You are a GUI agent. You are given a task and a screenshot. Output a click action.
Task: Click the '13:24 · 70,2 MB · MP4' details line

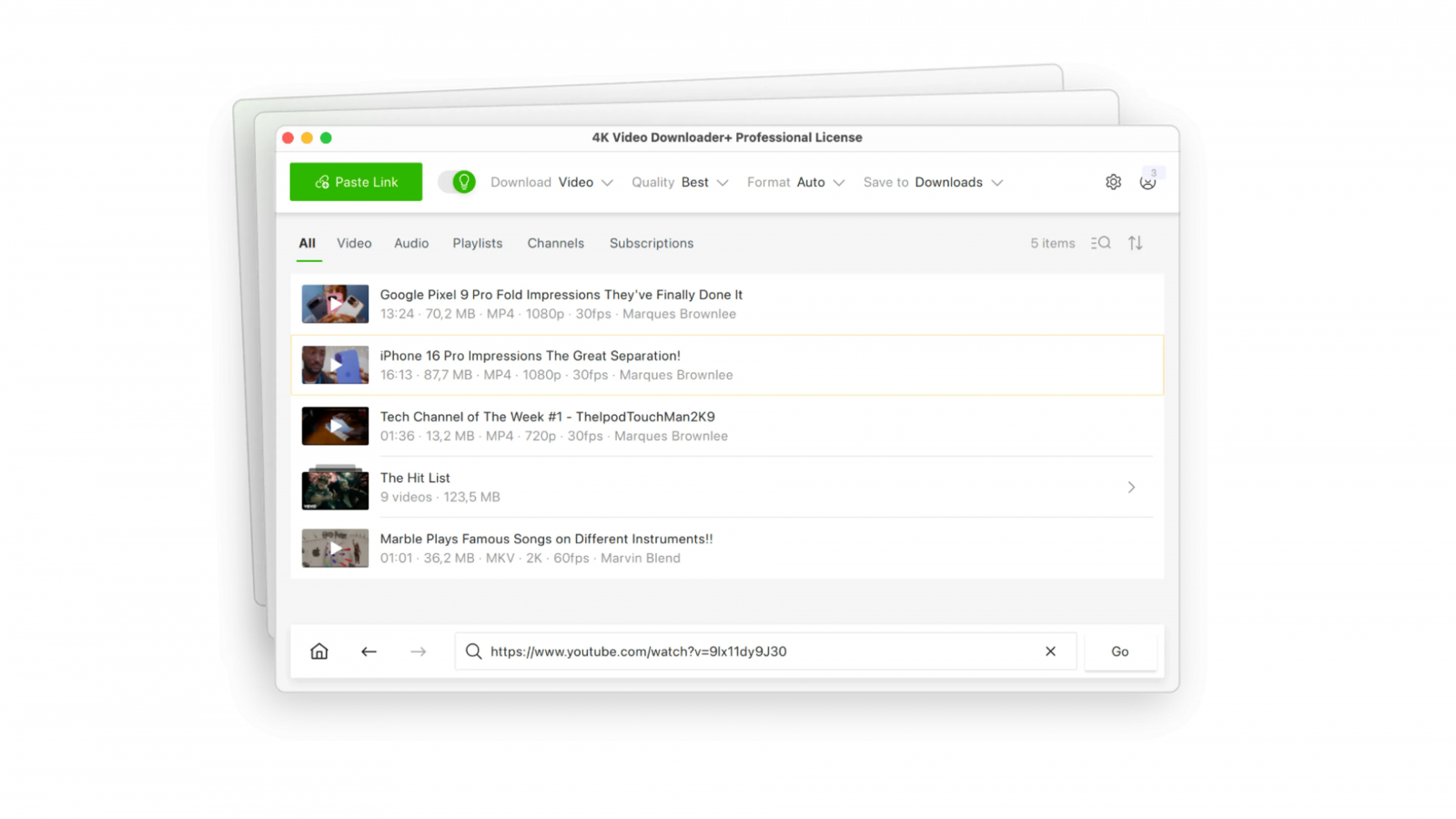[x=559, y=314]
